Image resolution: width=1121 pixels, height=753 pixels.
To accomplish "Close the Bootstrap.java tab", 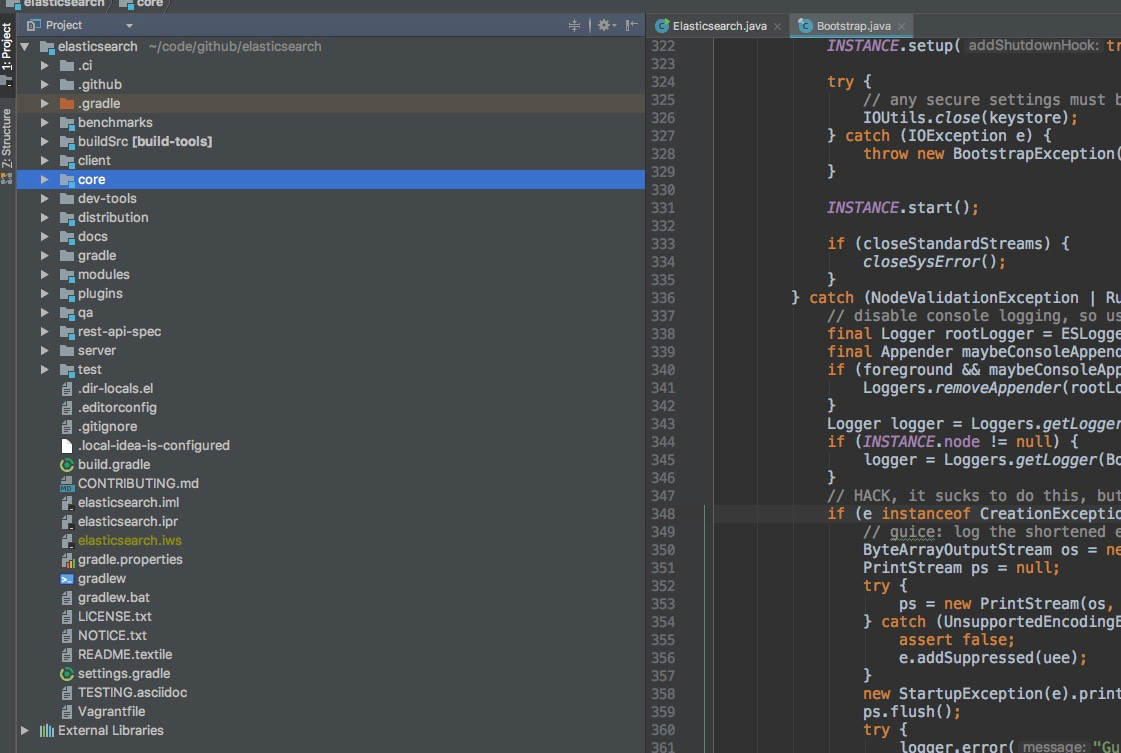I will [901, 26].
